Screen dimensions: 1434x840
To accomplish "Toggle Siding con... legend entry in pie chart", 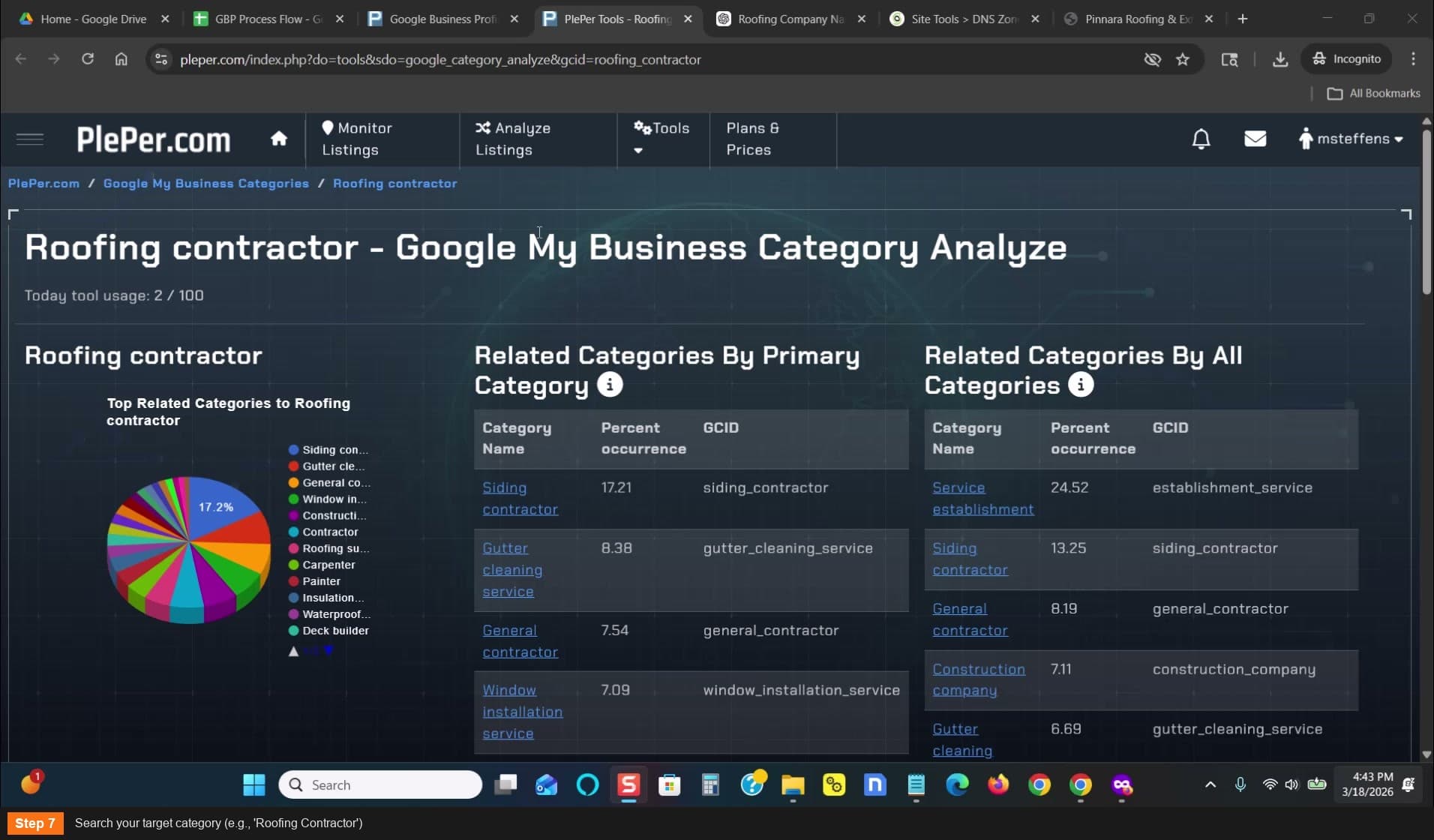I will tap(328, 450).
